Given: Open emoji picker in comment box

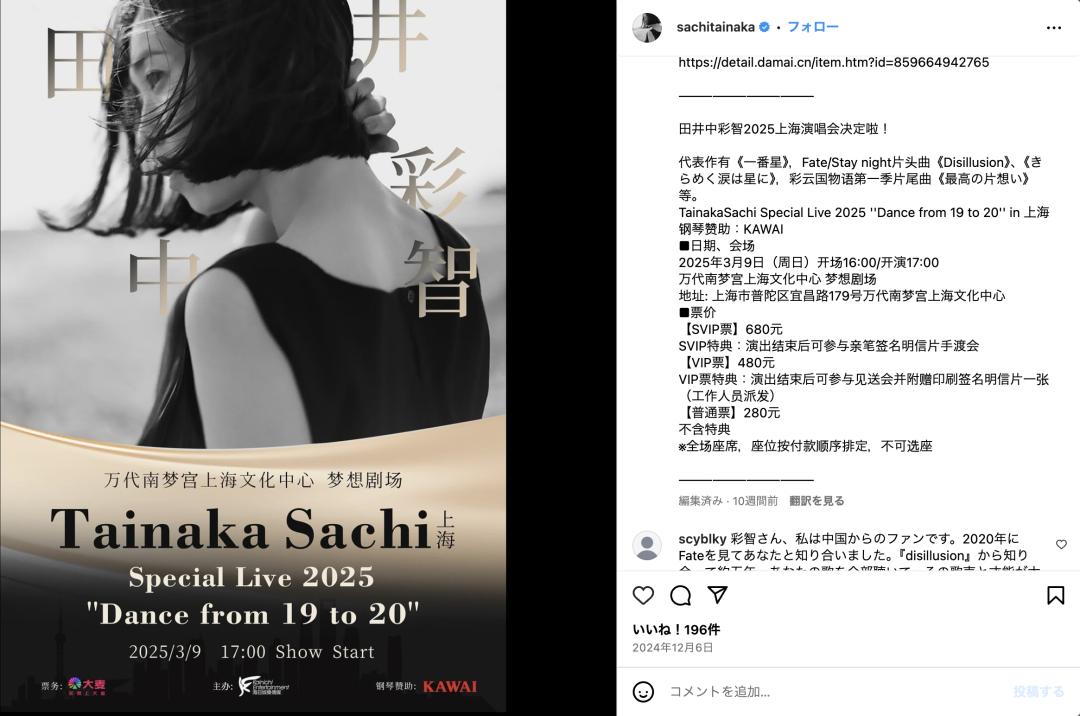Looking at the screenshot, I should [643, 691].
